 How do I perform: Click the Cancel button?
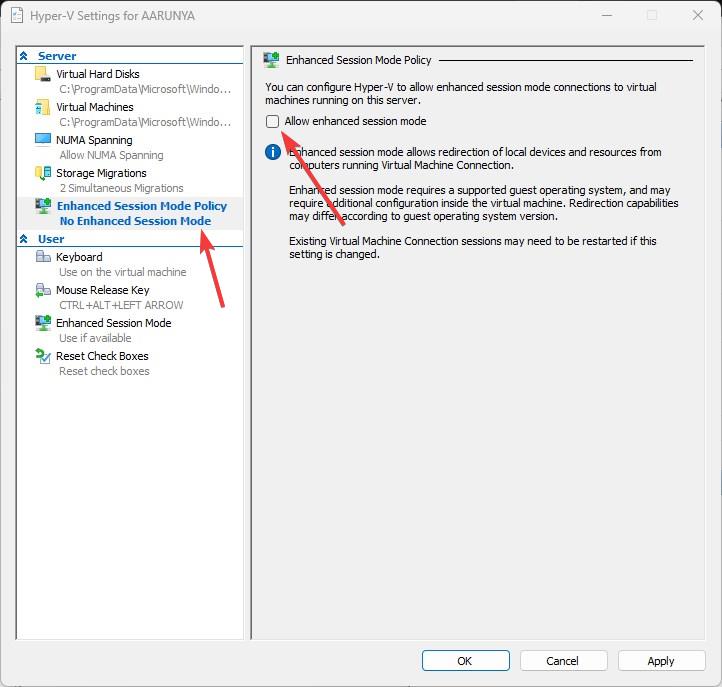click(564, 661)
